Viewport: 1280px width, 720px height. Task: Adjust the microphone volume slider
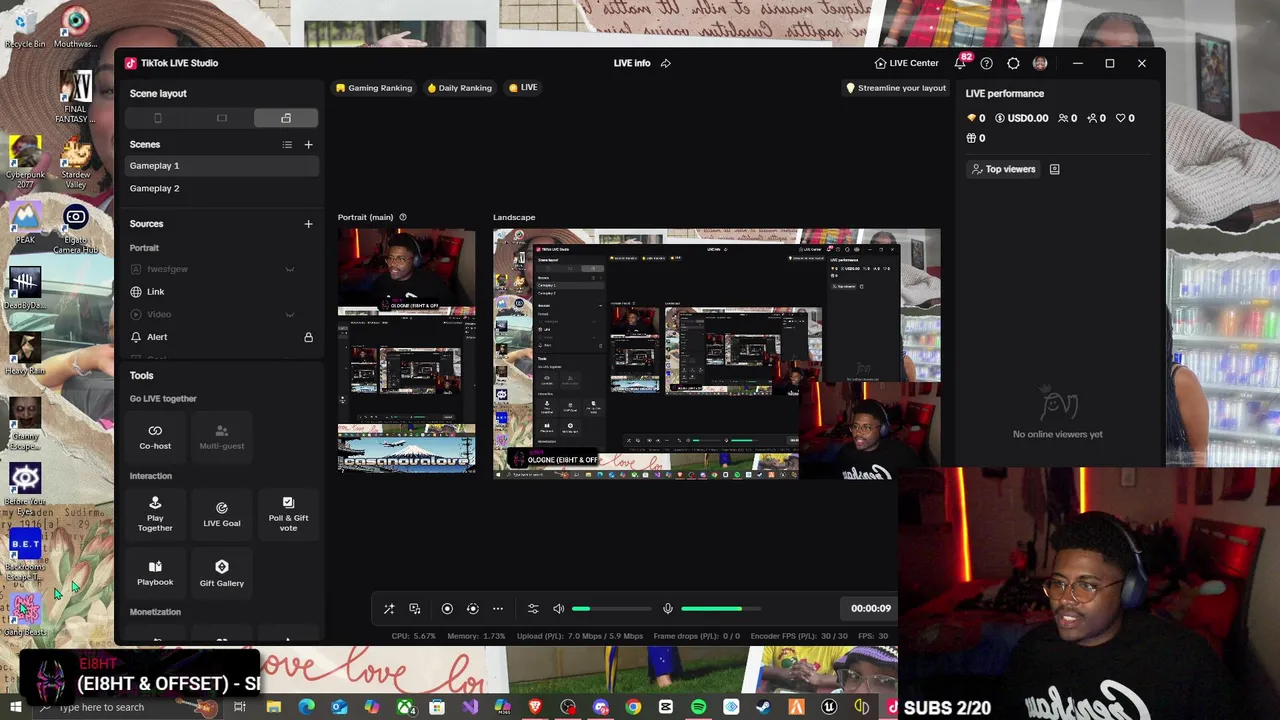click(721, 609)
